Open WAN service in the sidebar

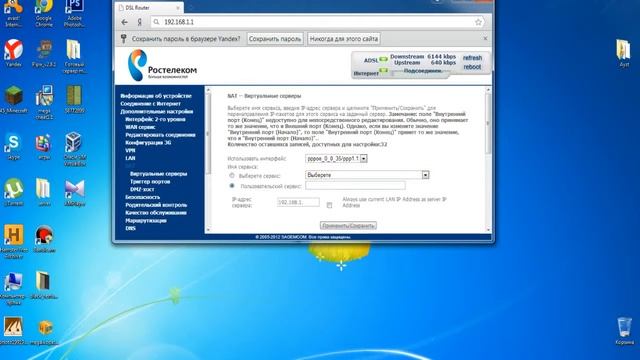[140, 127]
